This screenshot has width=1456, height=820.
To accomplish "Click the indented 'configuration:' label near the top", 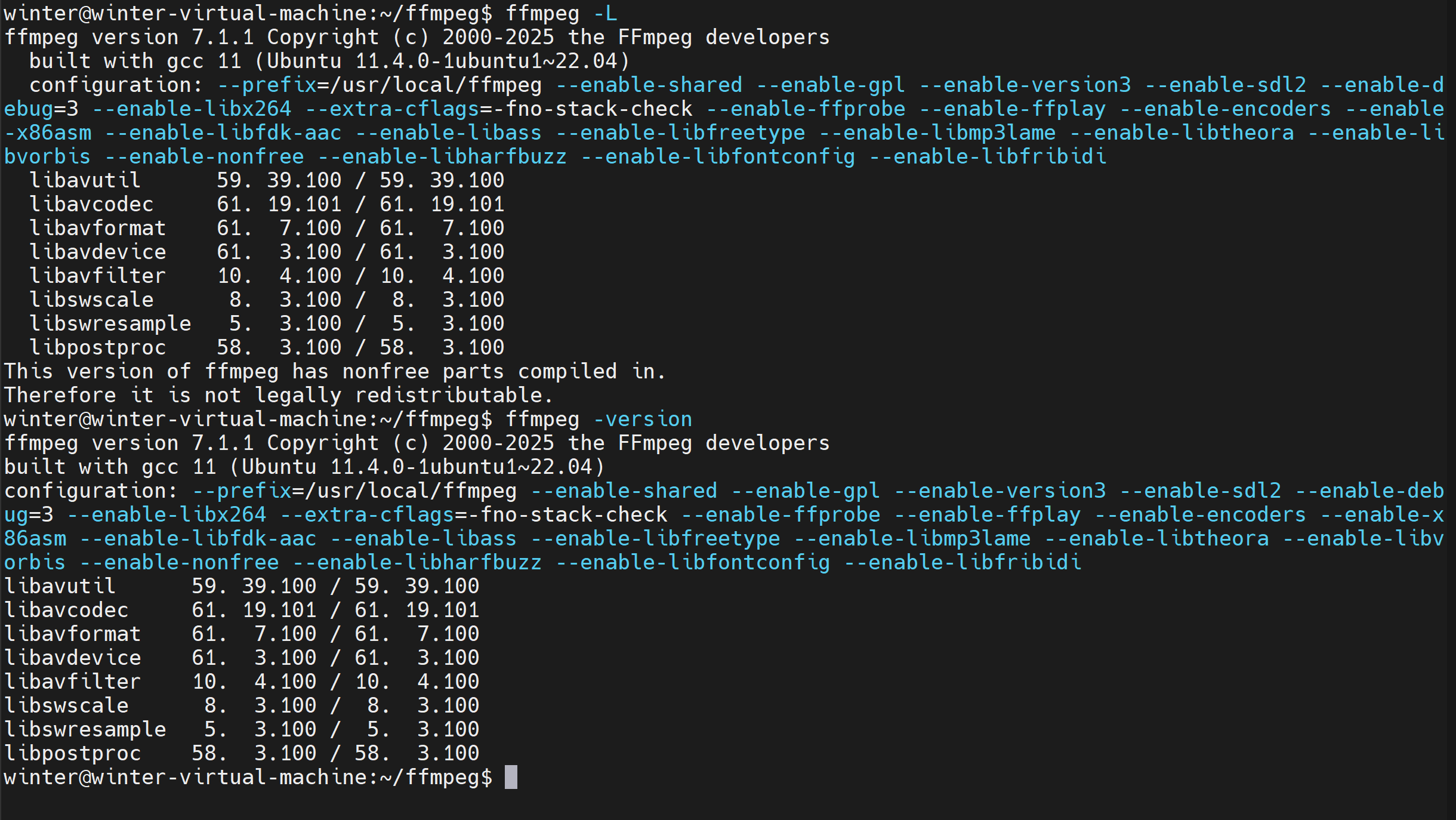I will tap(116, 85).
